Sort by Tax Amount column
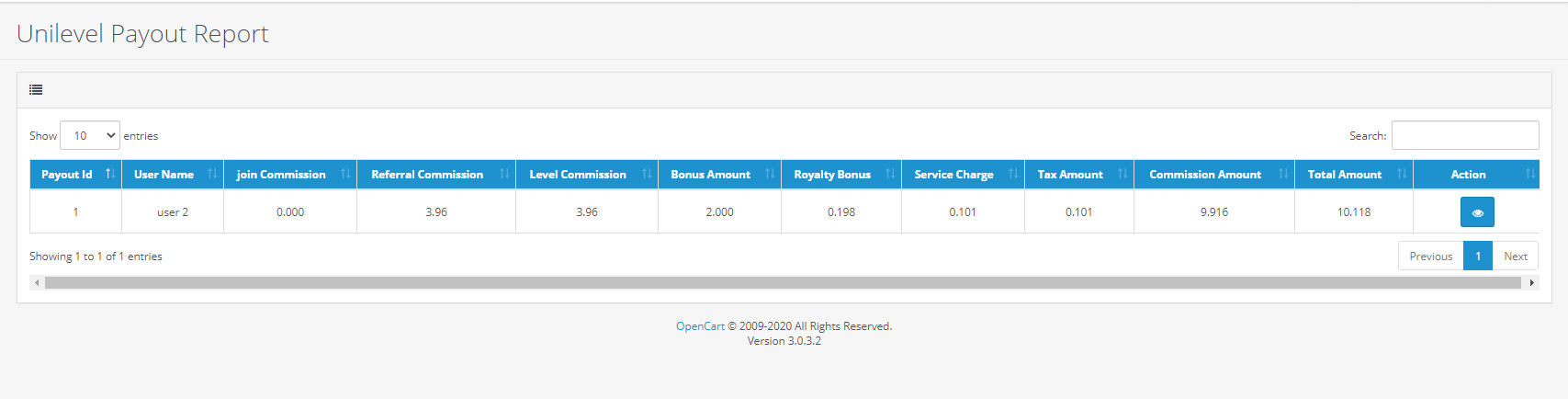This screenshot has width=1568, height=399. pos(1078,175)
